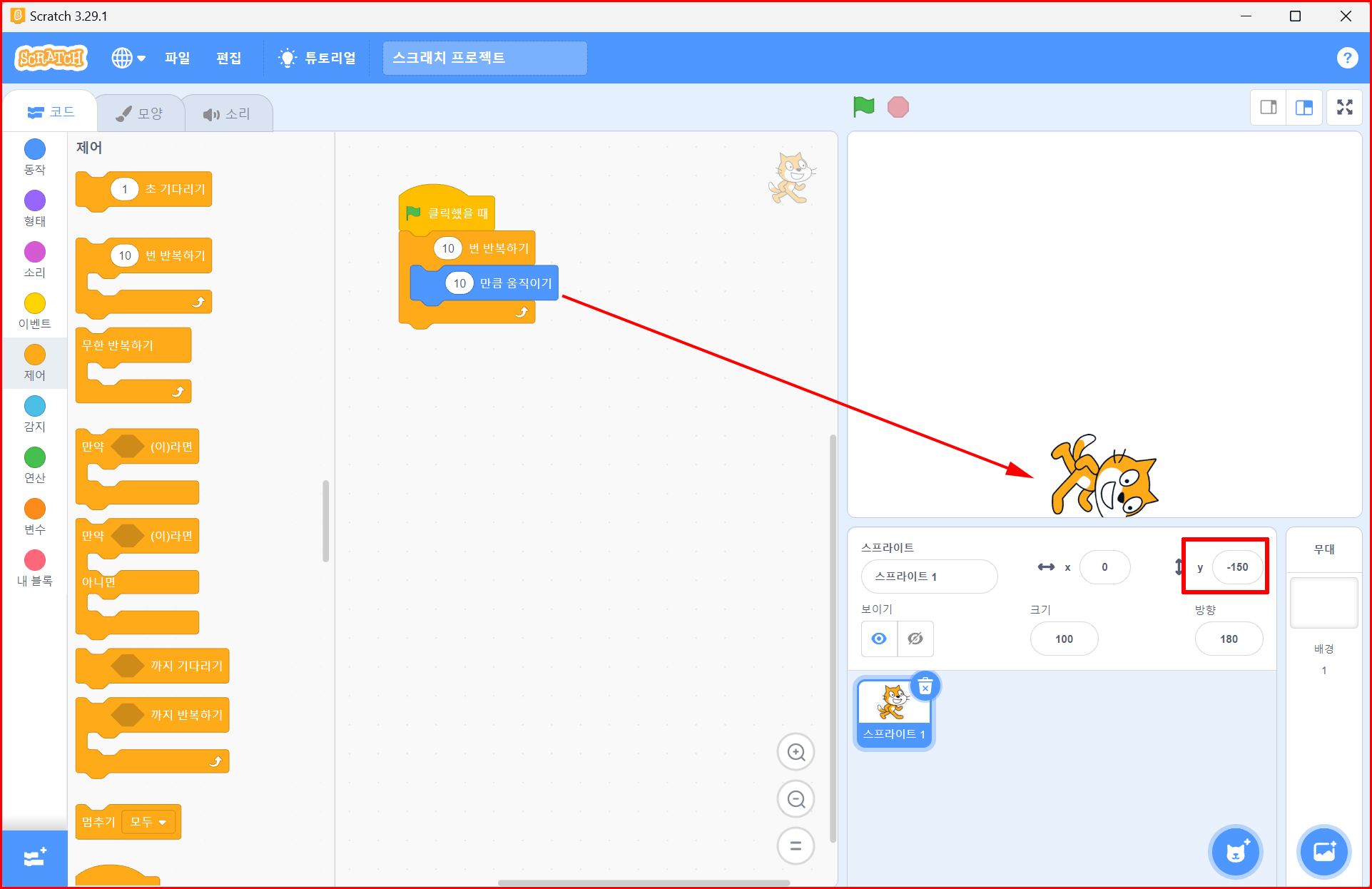This screenshot has width=1372, height=889.
Task: Zoom out the code workspace
Action: pyautogui.click(x=796, y=799)
